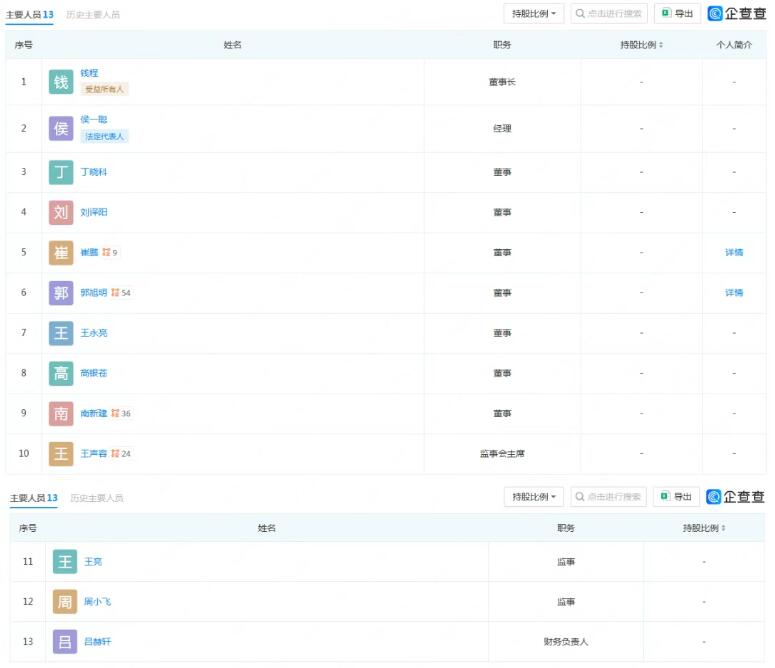775x668 pixels.
Task: Click the 钱 avatar icon in row 1
Action: tap(61, 82)
